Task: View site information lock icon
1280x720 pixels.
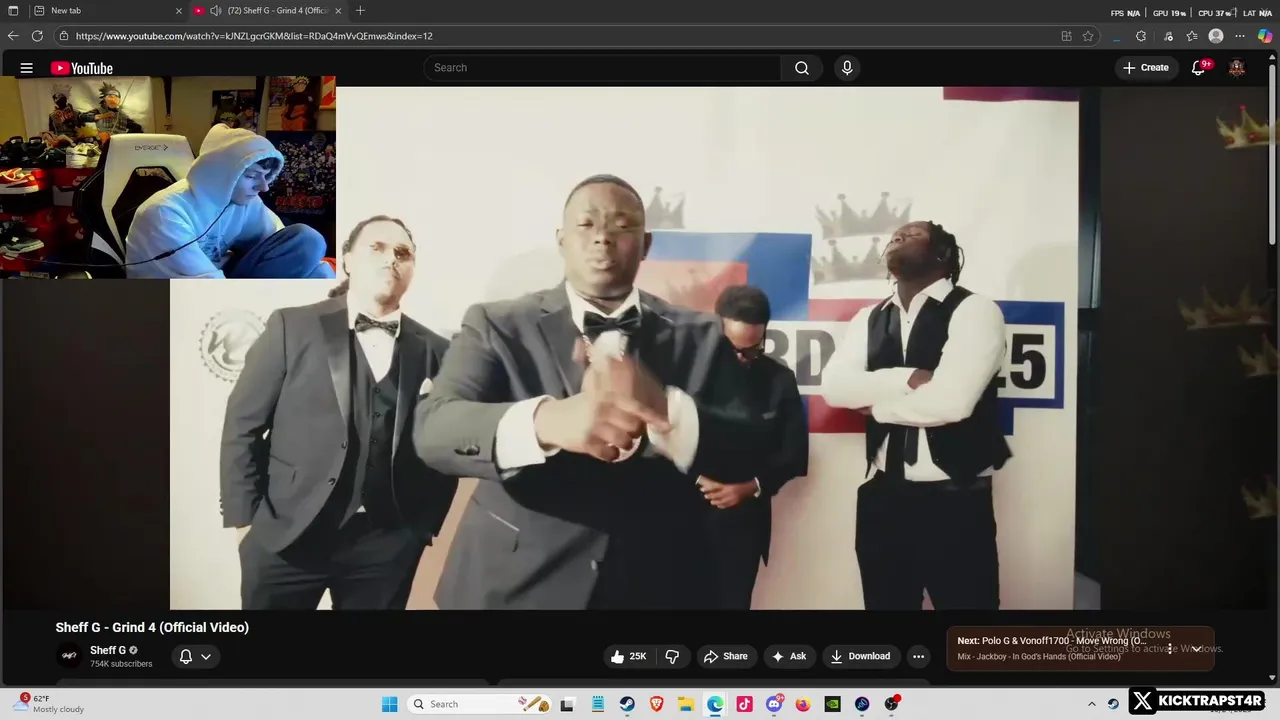Action: (x=64, y=36)
